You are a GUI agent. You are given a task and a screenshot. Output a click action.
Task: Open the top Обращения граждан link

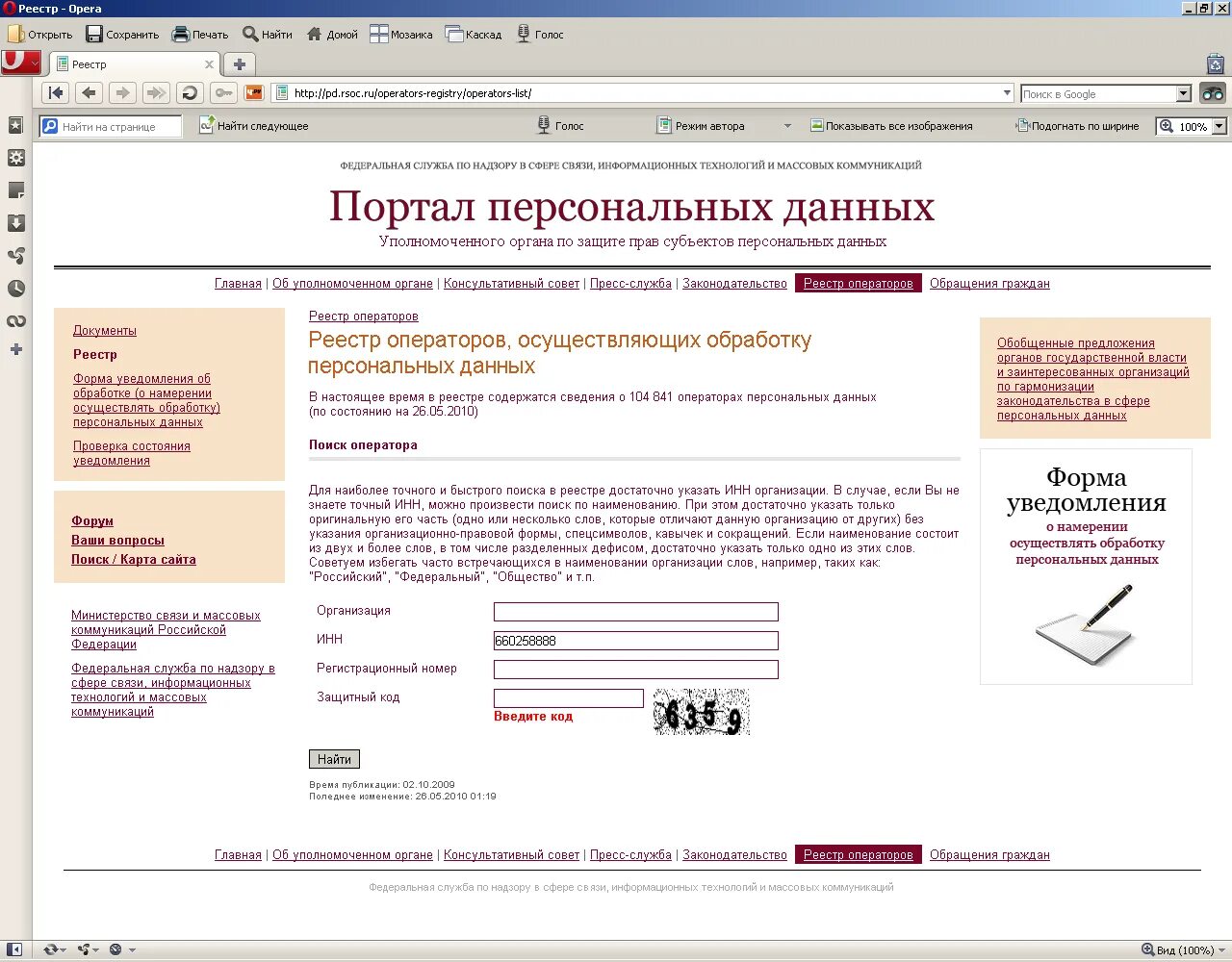pos(989,283)
